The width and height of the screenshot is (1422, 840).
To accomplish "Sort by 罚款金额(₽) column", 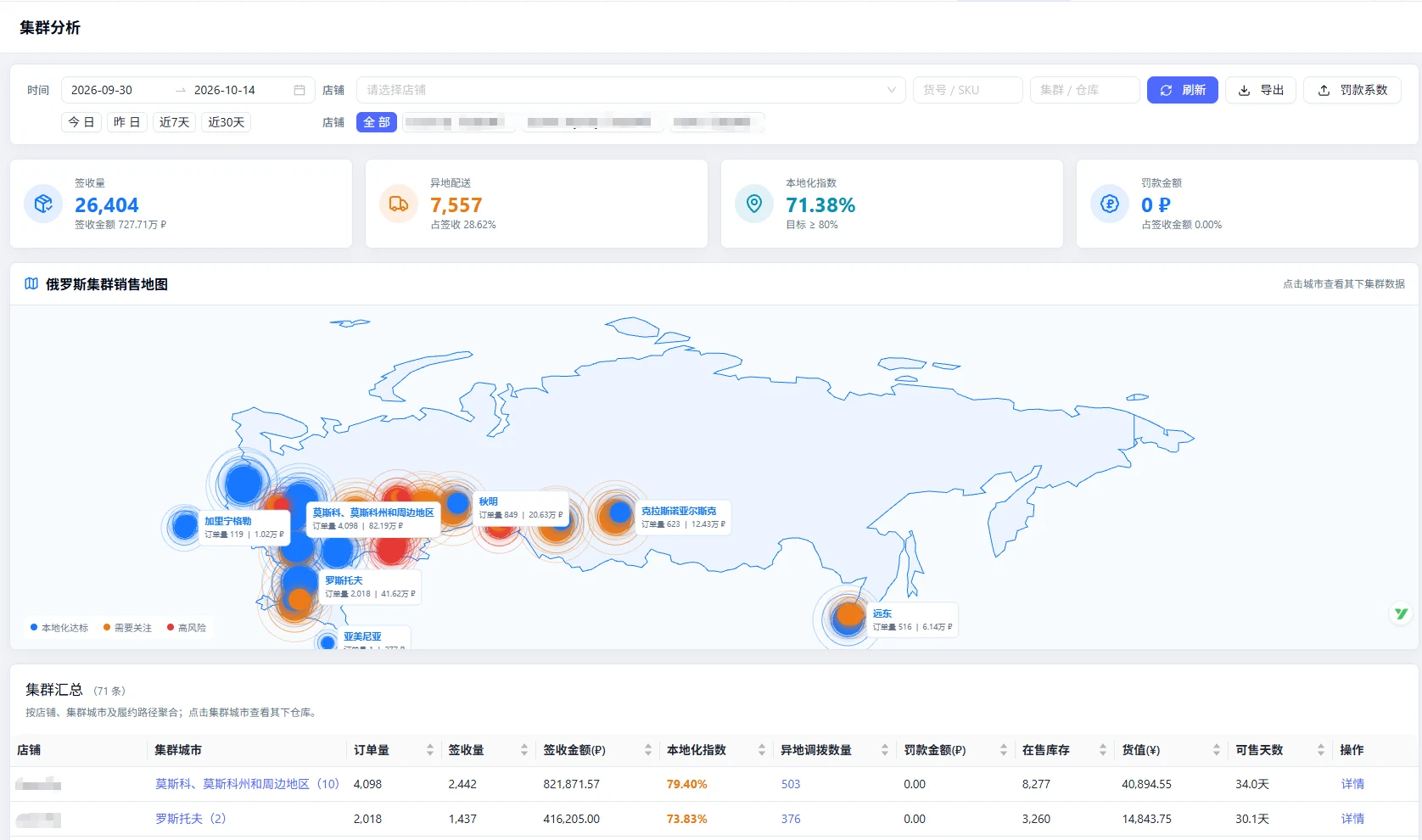I will [1004, 750].
